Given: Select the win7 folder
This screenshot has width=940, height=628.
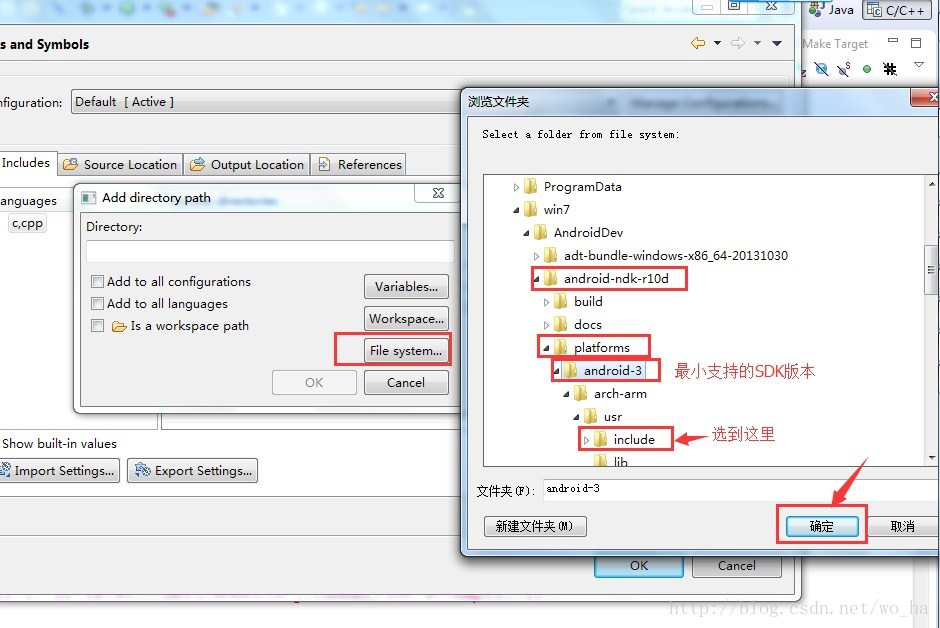Looking at the screenshot, I should [556, 210].
